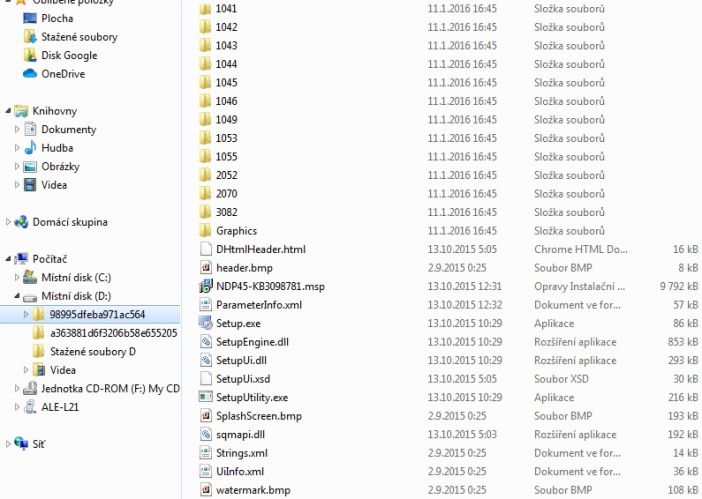The height and width of the screenshot is (499, 702).
Task: Click the 9 792 kB size value
Action: coord(679,286)
